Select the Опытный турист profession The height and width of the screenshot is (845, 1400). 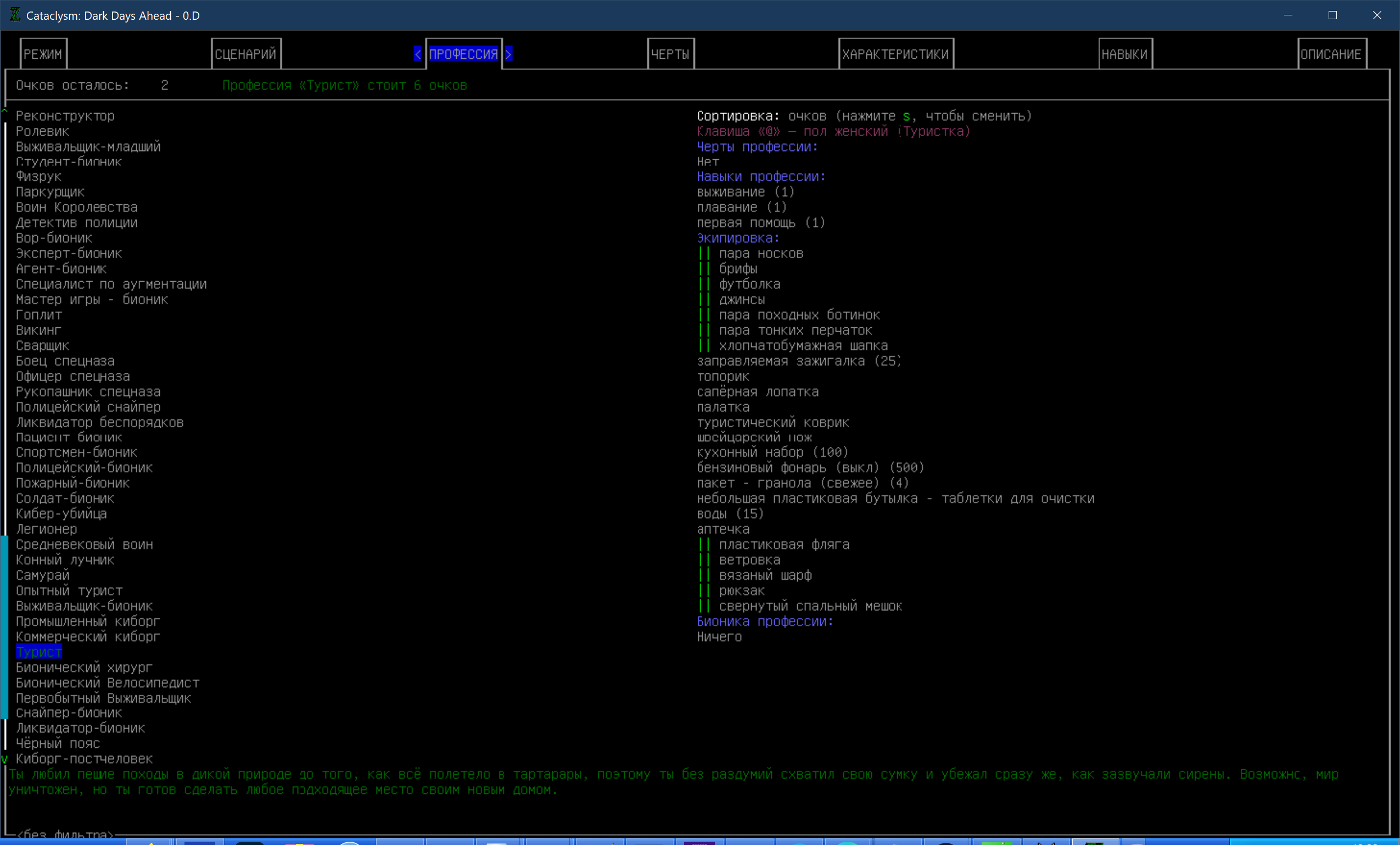69,590
